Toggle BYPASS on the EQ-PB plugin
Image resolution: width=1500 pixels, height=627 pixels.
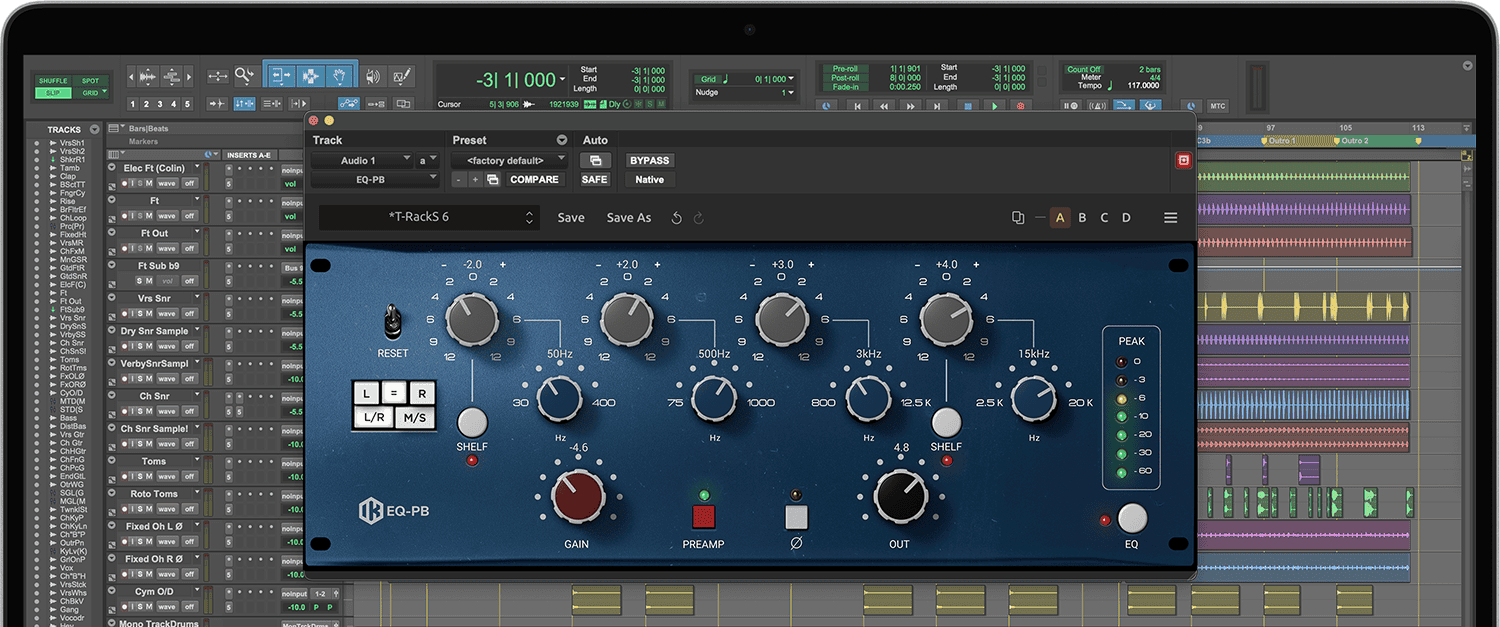tap(648, 160)
